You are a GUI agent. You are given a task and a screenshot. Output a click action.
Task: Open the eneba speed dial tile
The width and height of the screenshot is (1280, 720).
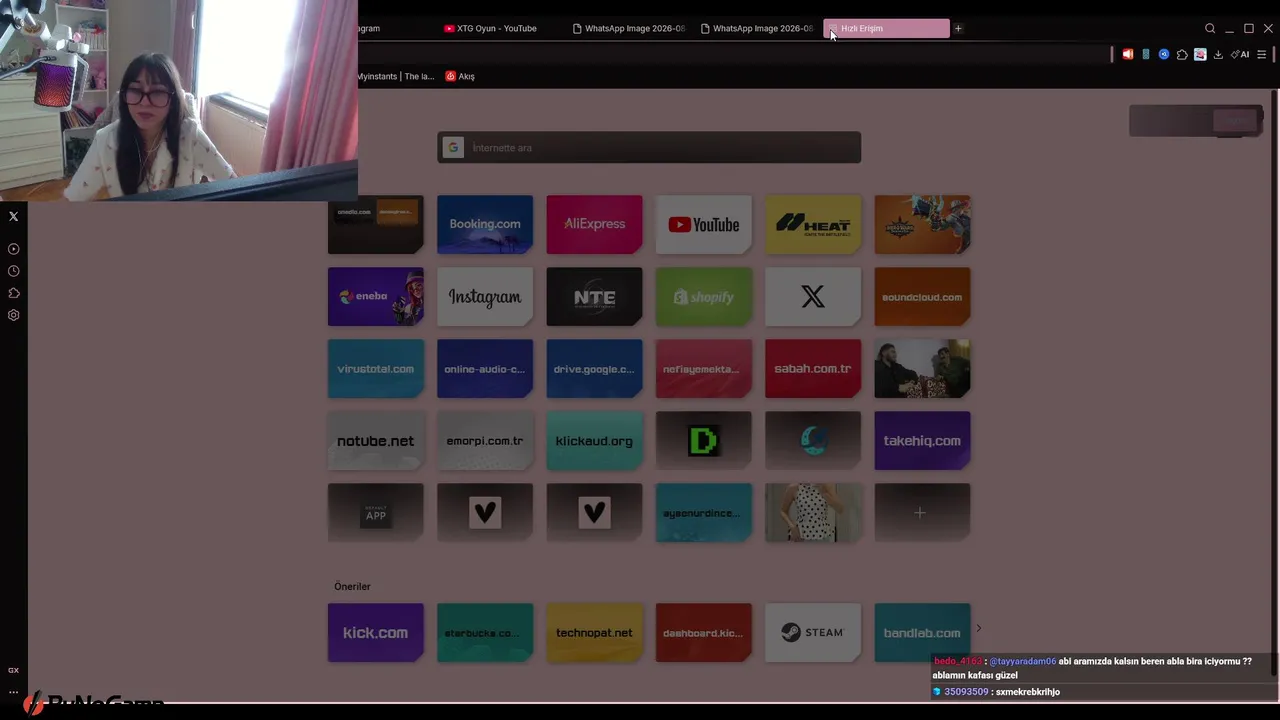376,297
